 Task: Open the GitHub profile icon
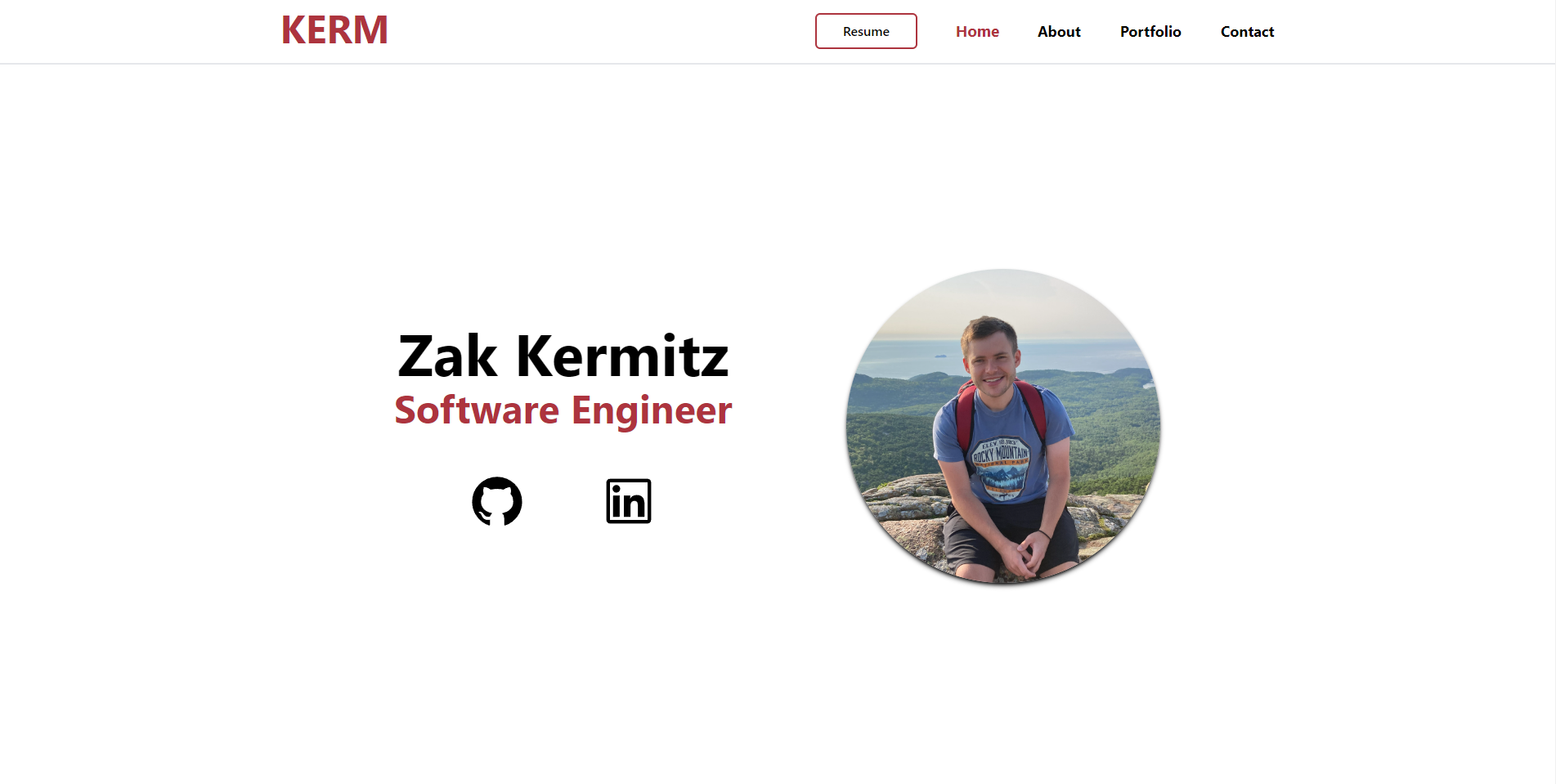click(497, 501)
